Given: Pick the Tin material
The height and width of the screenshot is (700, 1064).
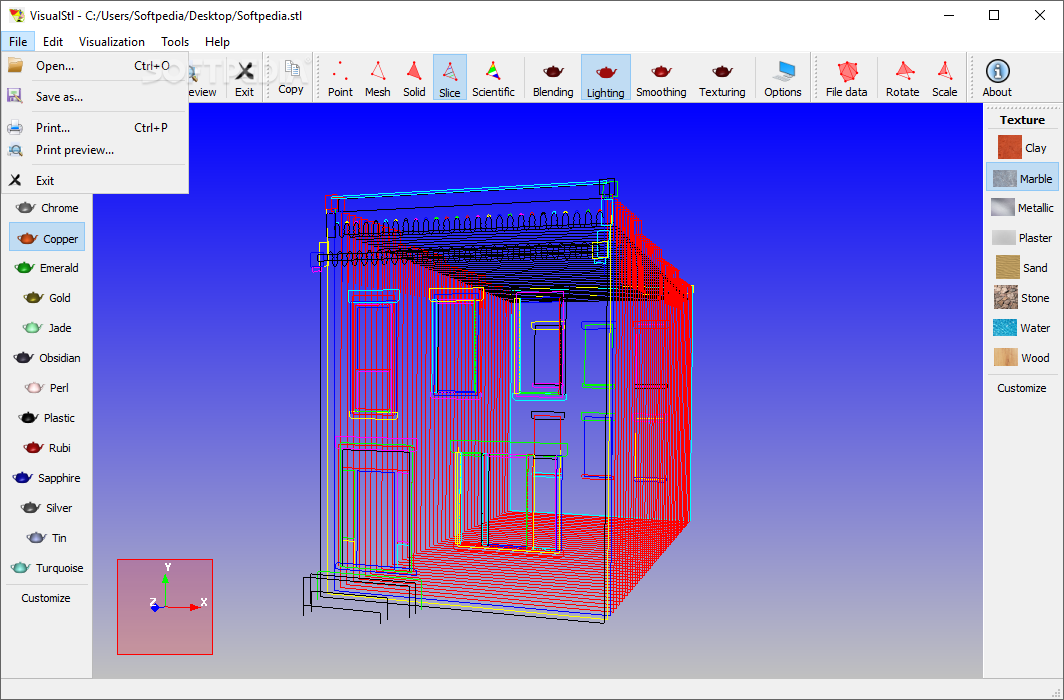Looking at the screenshot, I should (47, 538).
